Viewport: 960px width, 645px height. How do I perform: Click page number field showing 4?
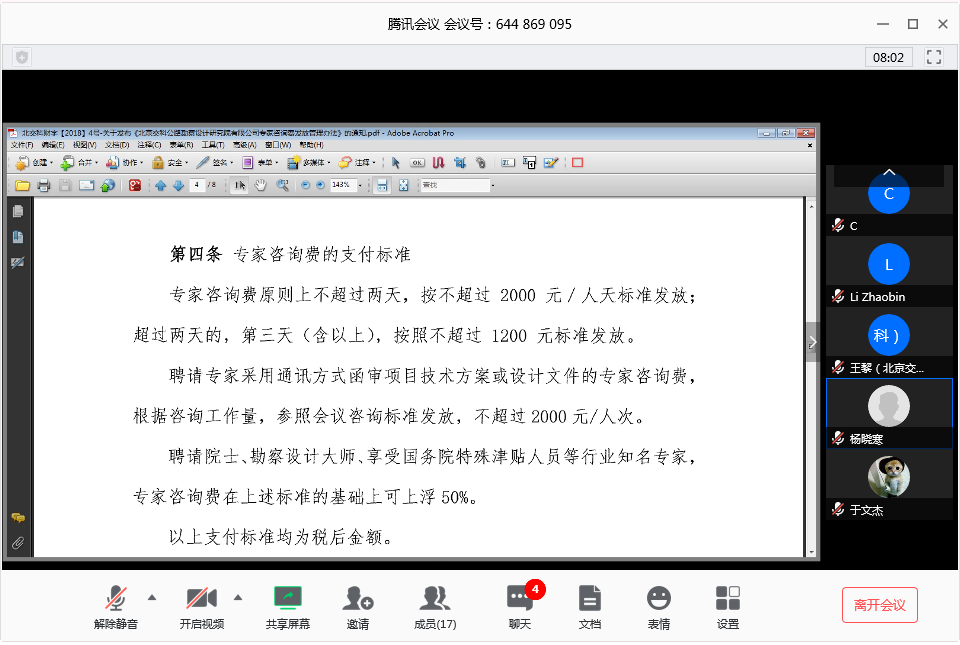point(197,185)
